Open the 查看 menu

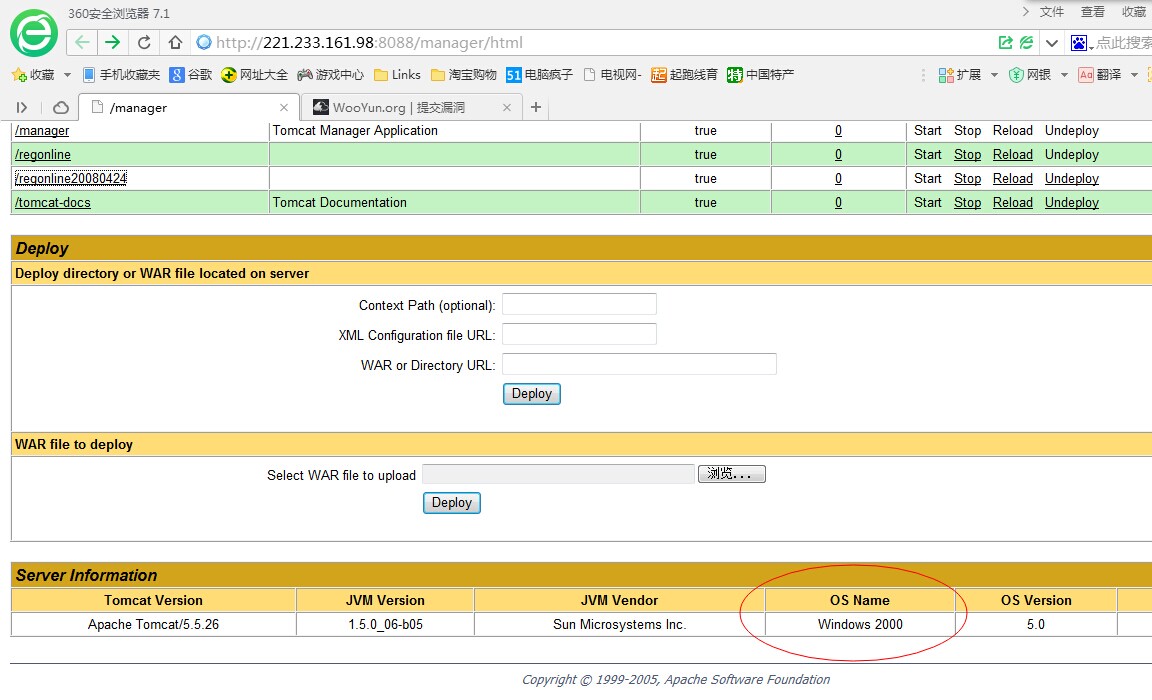tap(1092, 12)
